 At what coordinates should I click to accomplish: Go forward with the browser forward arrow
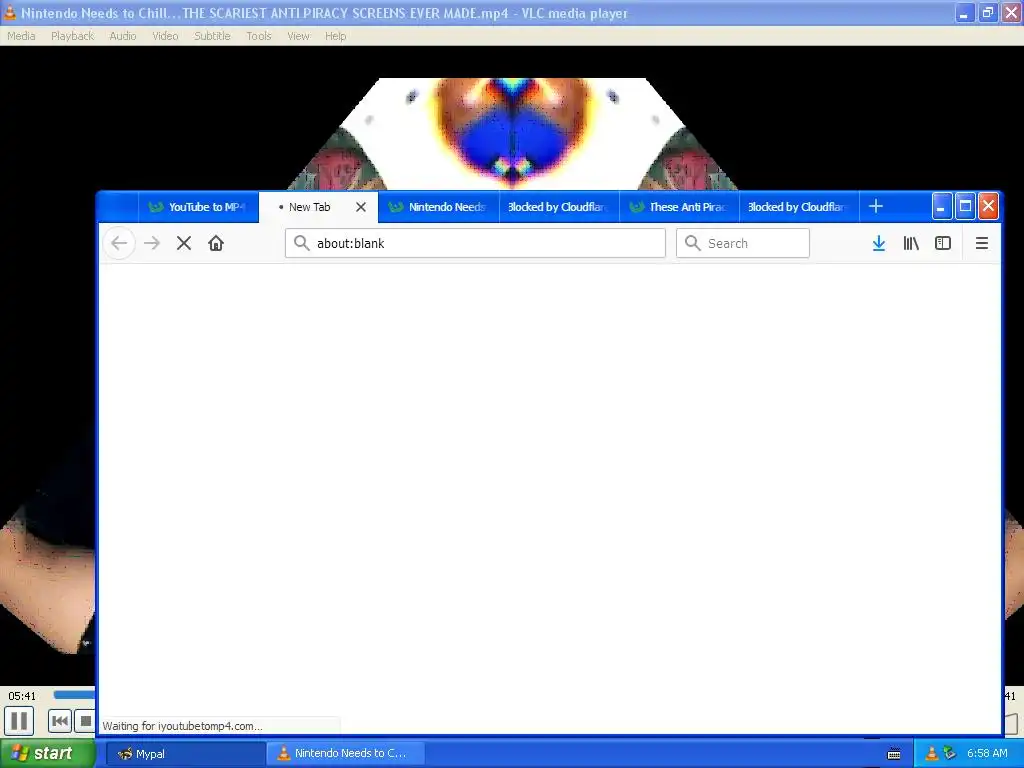[152, 244]
